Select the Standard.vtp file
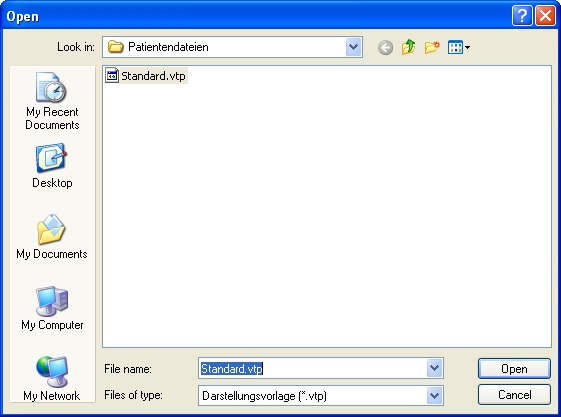Screen dimensions: 561x417 146,76
